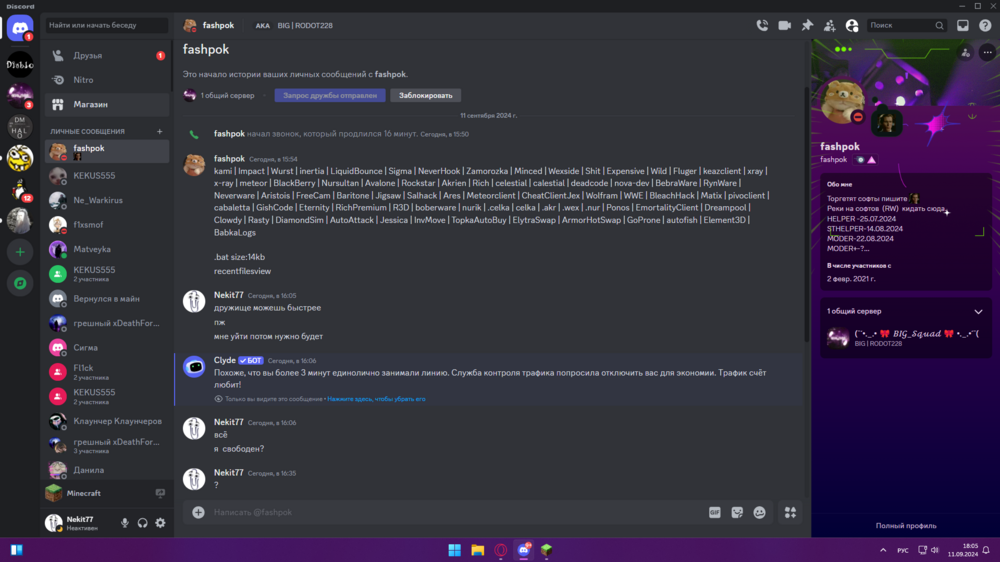This screenshot has width=1000, height=562.
Task: Click Nekit77 username in first message
Action: click(228, 295)
